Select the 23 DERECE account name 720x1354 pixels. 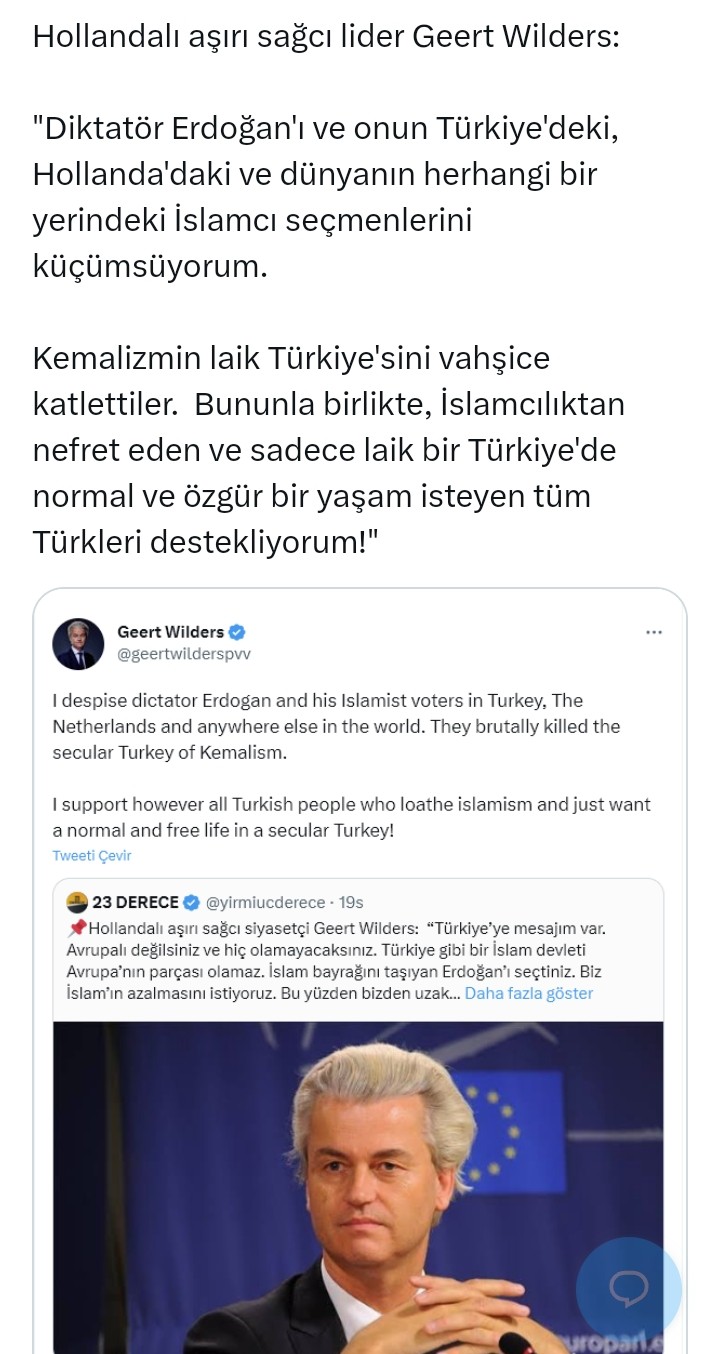pos(135,903)
